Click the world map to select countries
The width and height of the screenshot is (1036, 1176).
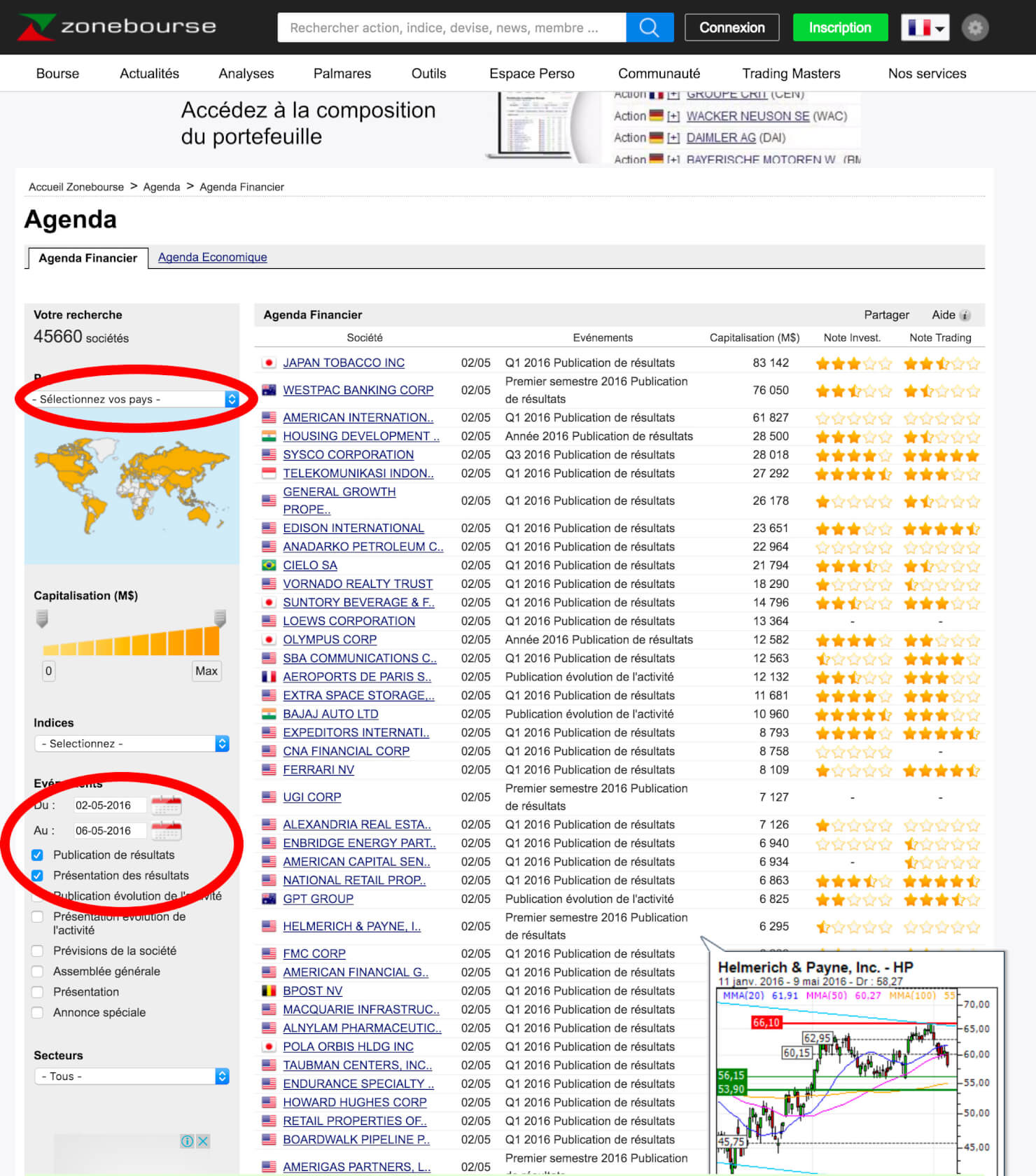pos(132,486)
